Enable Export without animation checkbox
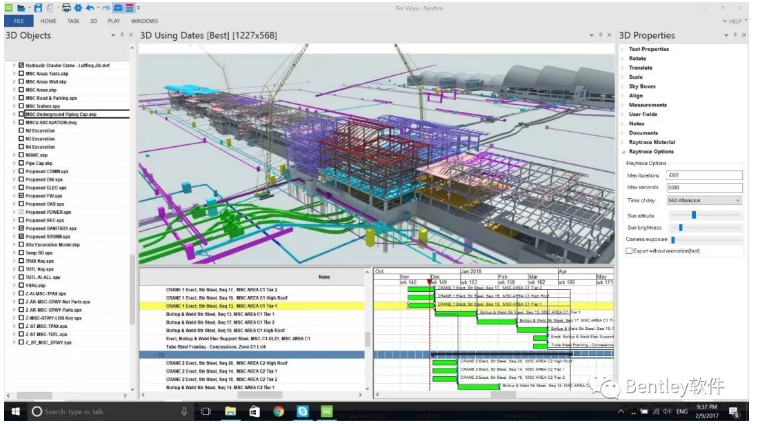Screen dimensions: 757x424 (x=629, y=251)
